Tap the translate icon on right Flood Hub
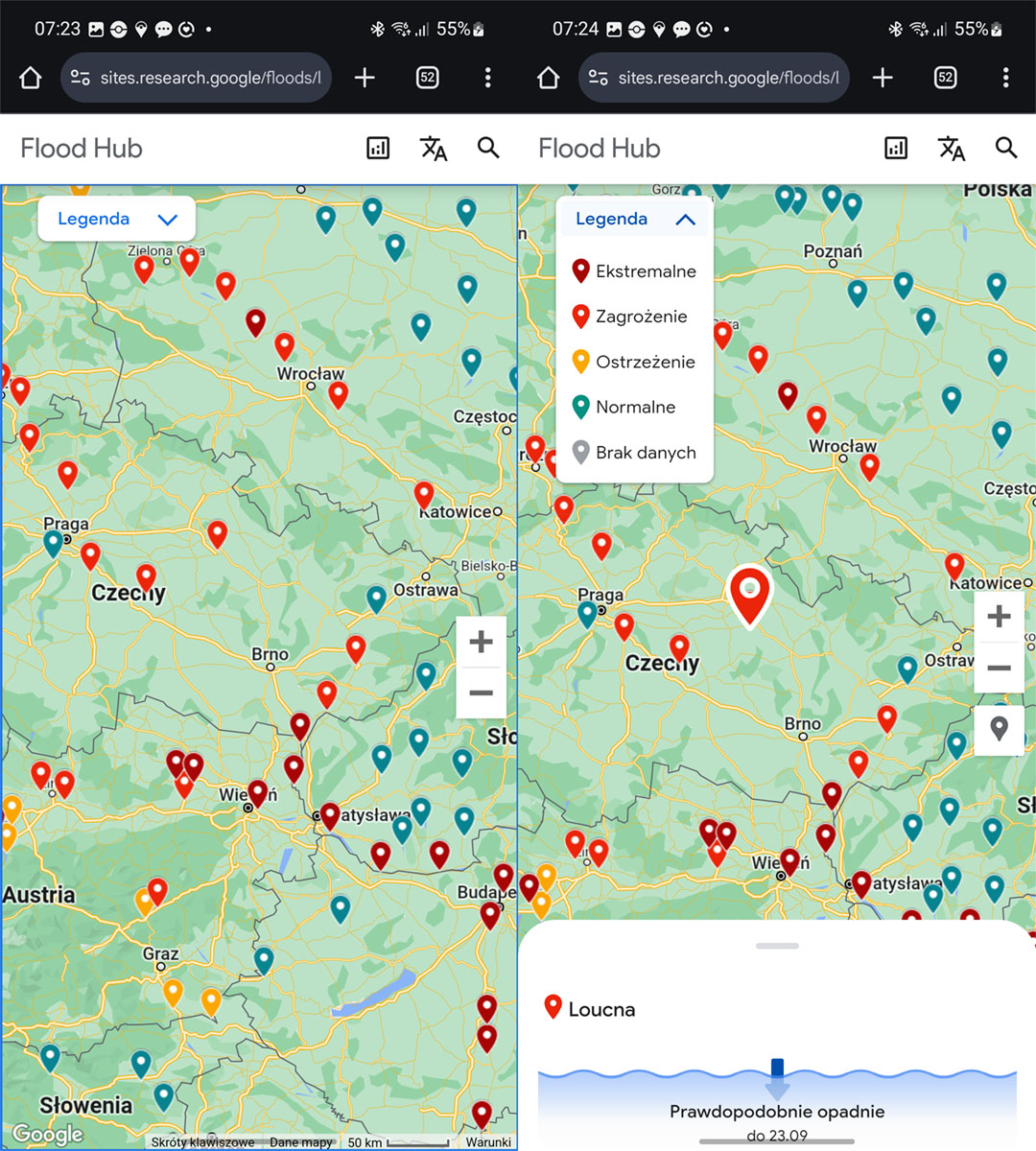Viewport: 1036px width, 1151px height. [952, 149]
